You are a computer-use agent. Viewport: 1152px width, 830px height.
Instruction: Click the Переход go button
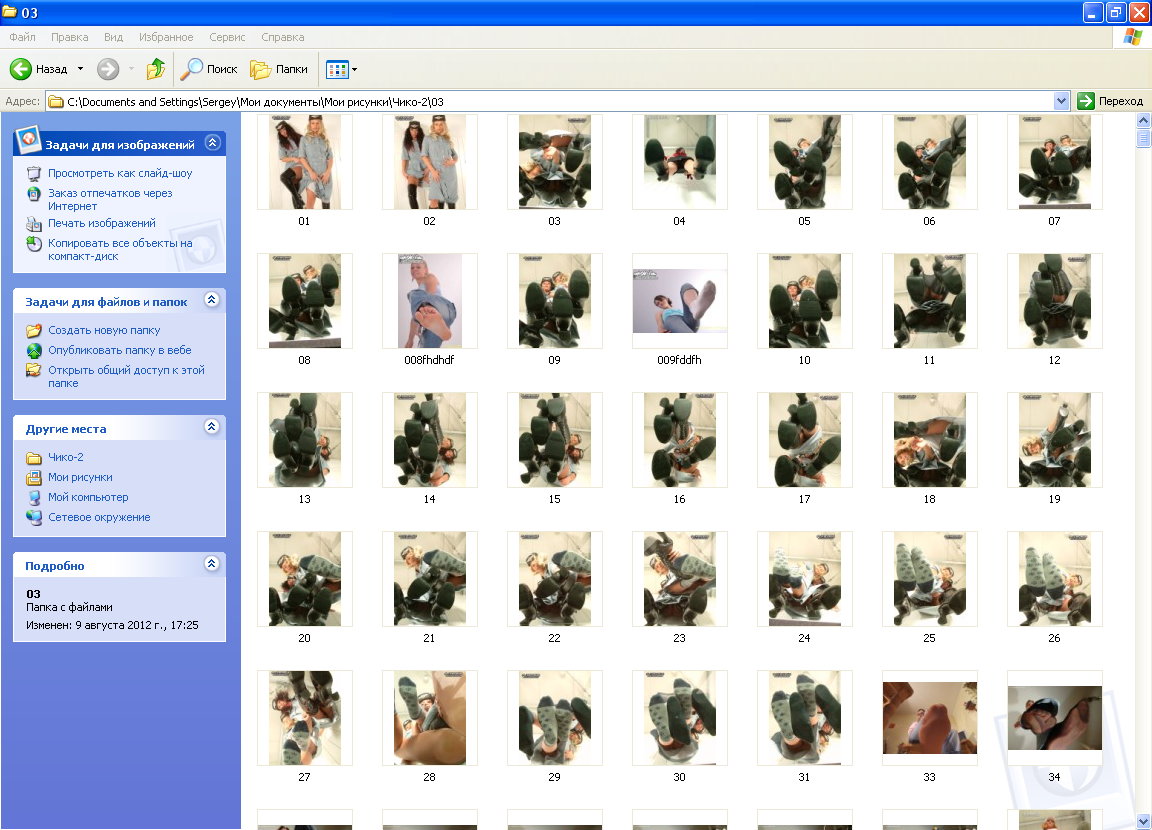pyautogui.click(x=1110, y=101)
